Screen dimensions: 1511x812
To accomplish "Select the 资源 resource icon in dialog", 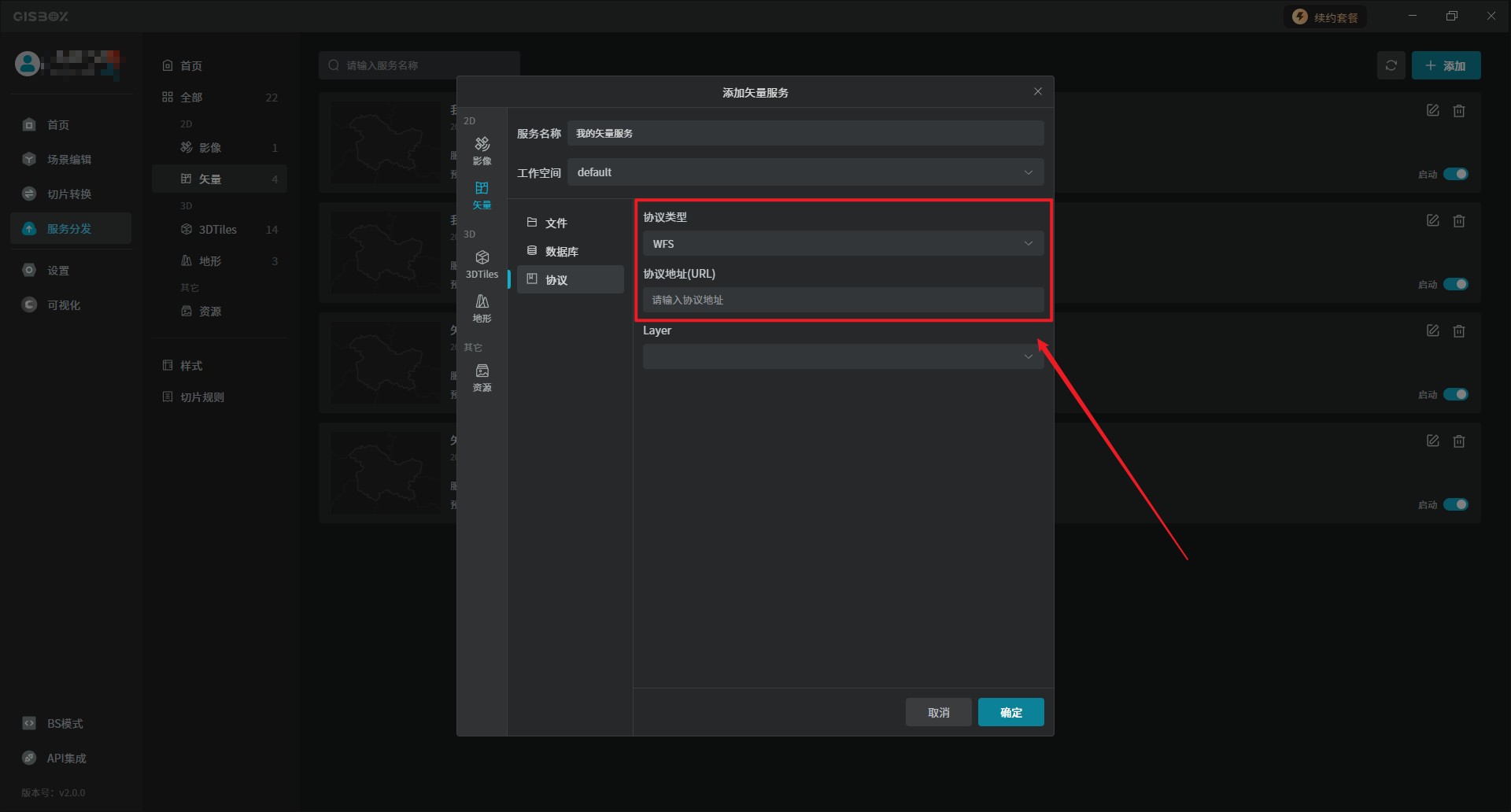I will 482,376.
